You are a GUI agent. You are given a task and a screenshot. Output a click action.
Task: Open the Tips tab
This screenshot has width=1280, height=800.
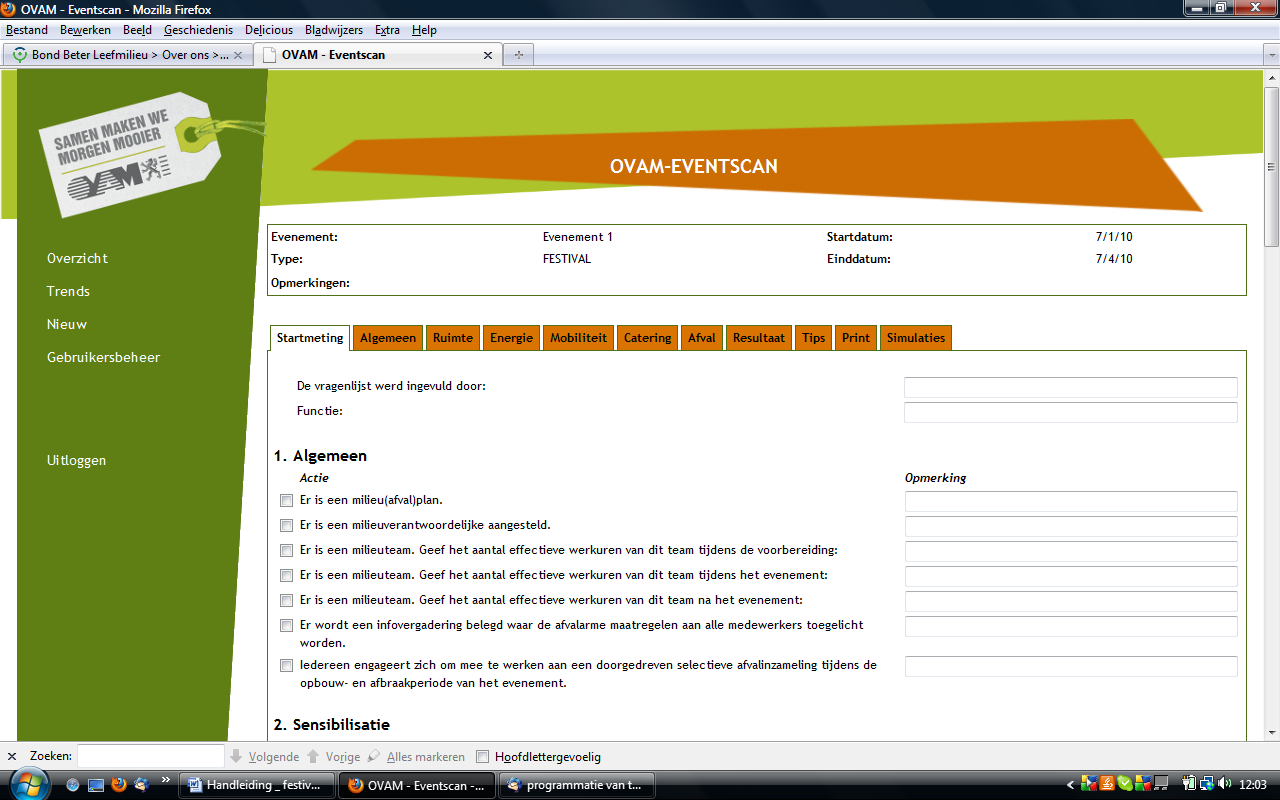(814, 338)
